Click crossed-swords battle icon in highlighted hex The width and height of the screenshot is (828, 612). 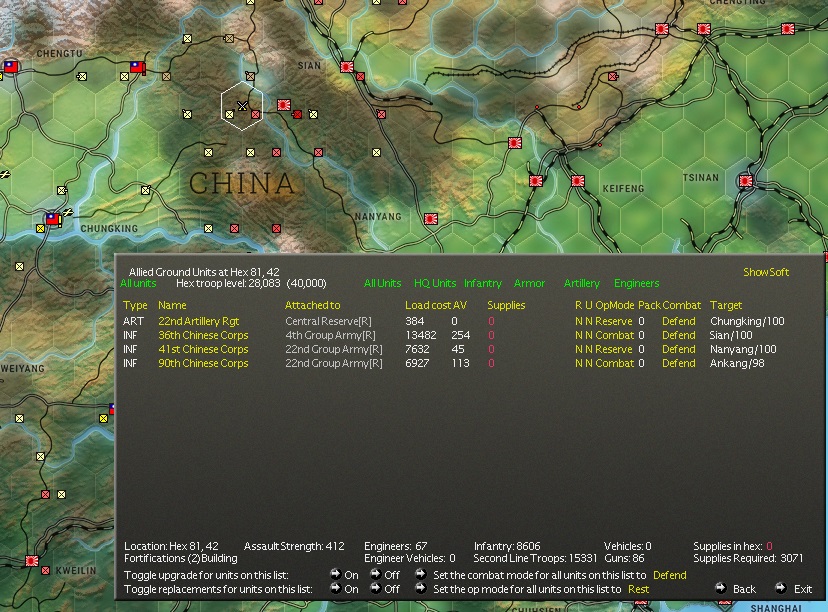pos(242,106)
